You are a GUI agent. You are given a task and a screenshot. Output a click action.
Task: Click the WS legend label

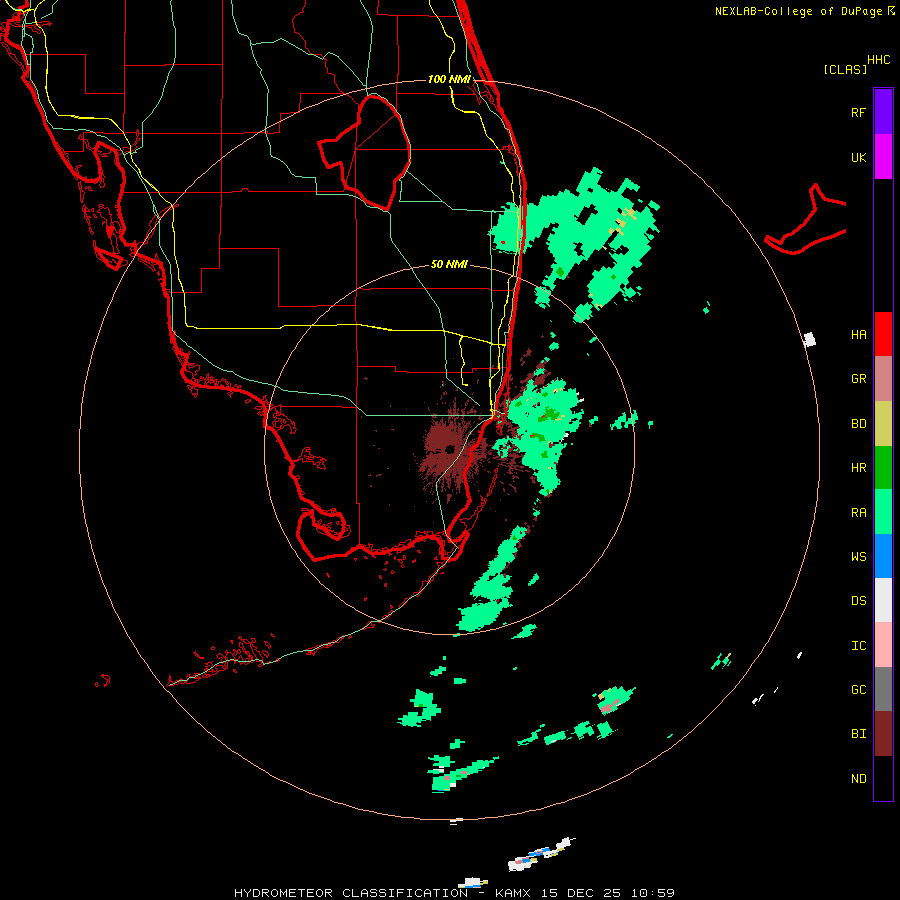click(858, 557)
